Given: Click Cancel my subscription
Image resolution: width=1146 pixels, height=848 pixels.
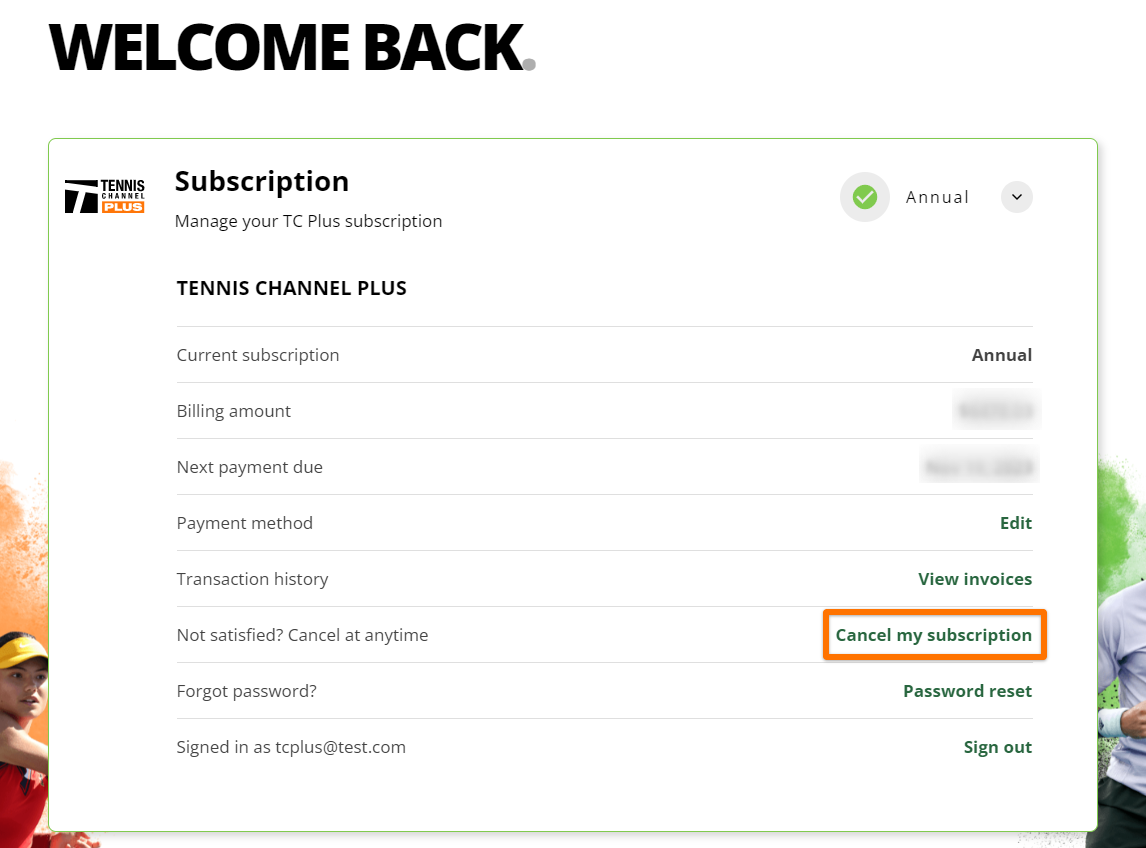Looking at the screenshot, I should (x=934, y=635).
